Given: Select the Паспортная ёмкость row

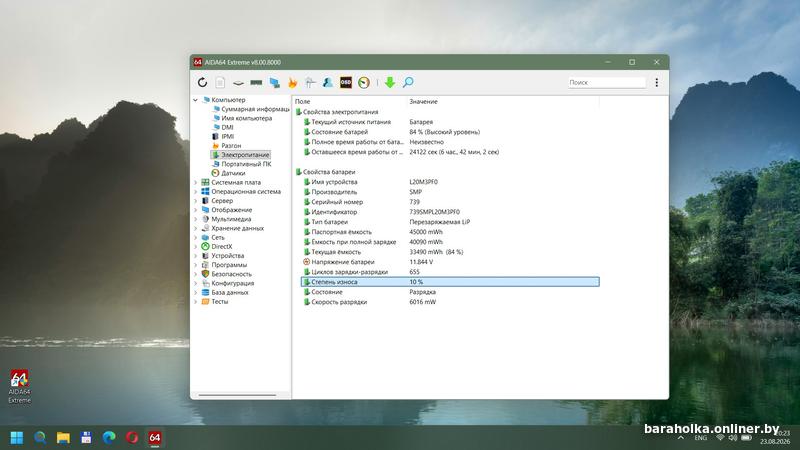Looking at the screenshot, I should (451, 232).
